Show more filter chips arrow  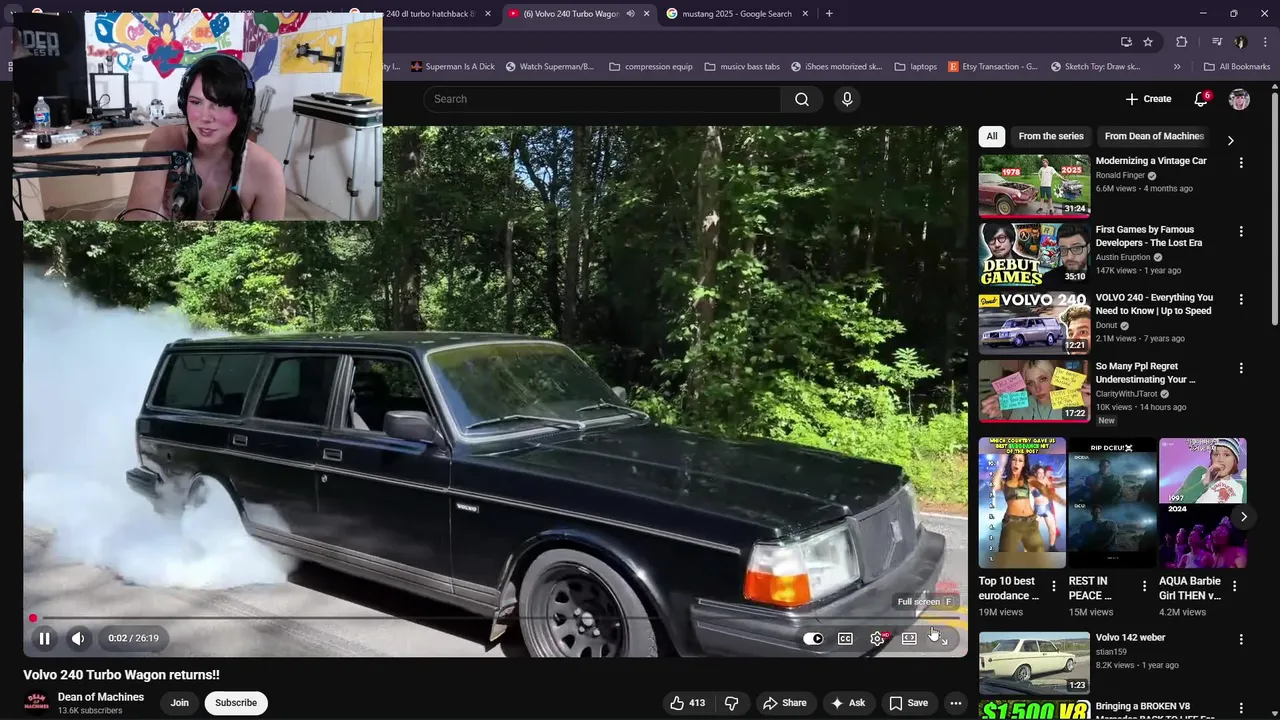1230,140
